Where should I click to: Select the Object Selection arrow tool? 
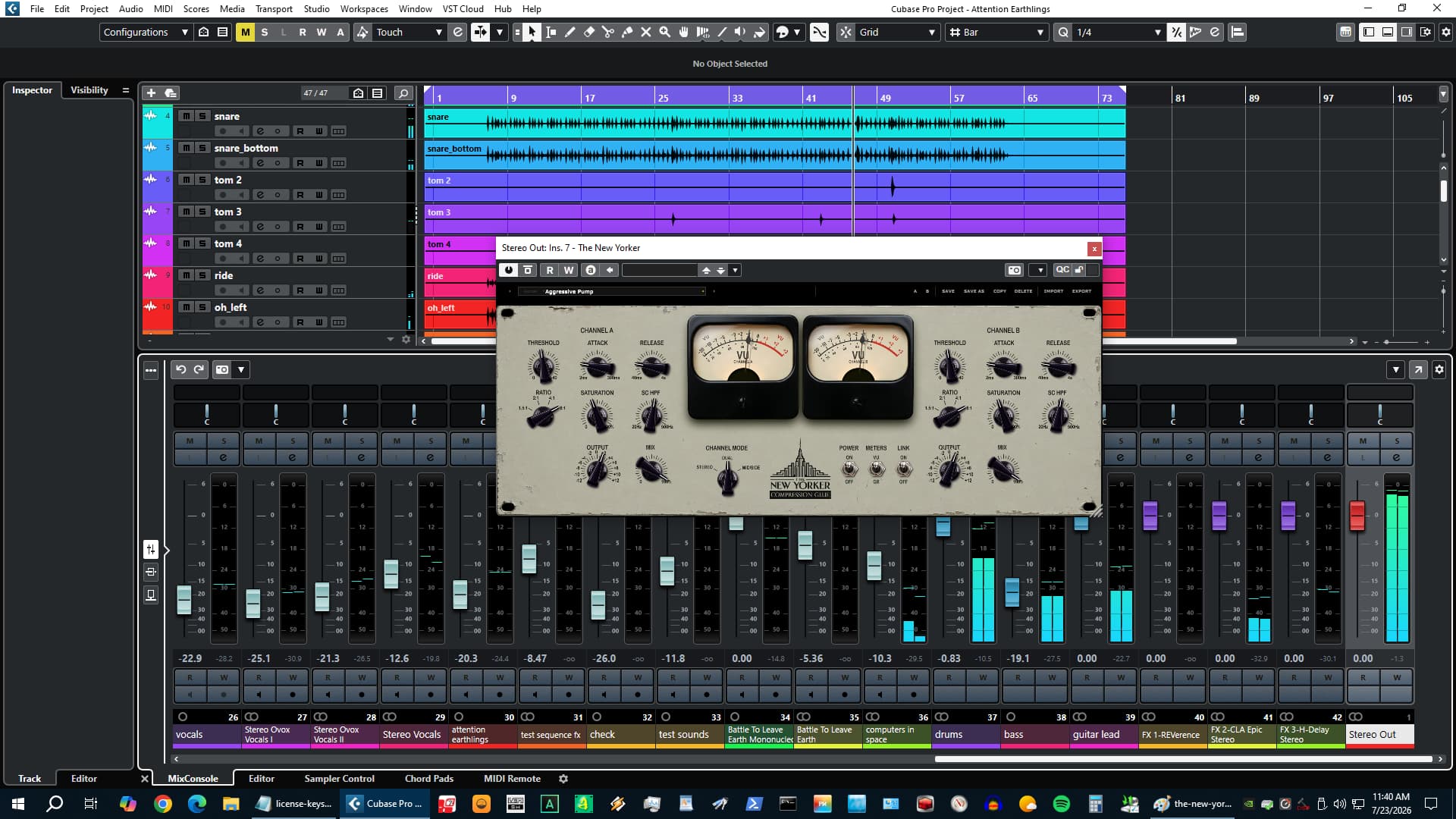click(x=532, y=32)
